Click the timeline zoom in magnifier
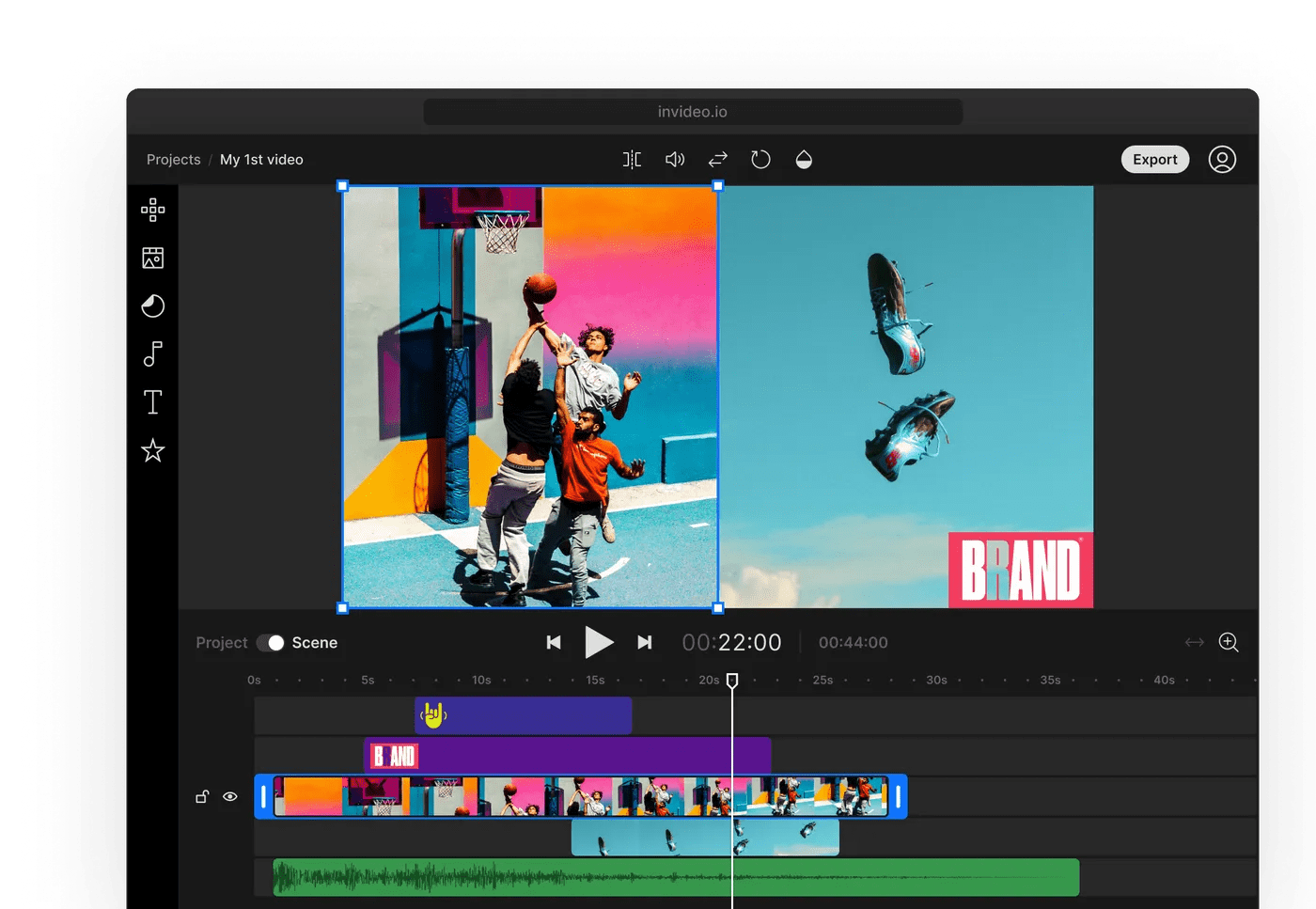Viewport: 1316px width, 909px height. [1229, 643]
